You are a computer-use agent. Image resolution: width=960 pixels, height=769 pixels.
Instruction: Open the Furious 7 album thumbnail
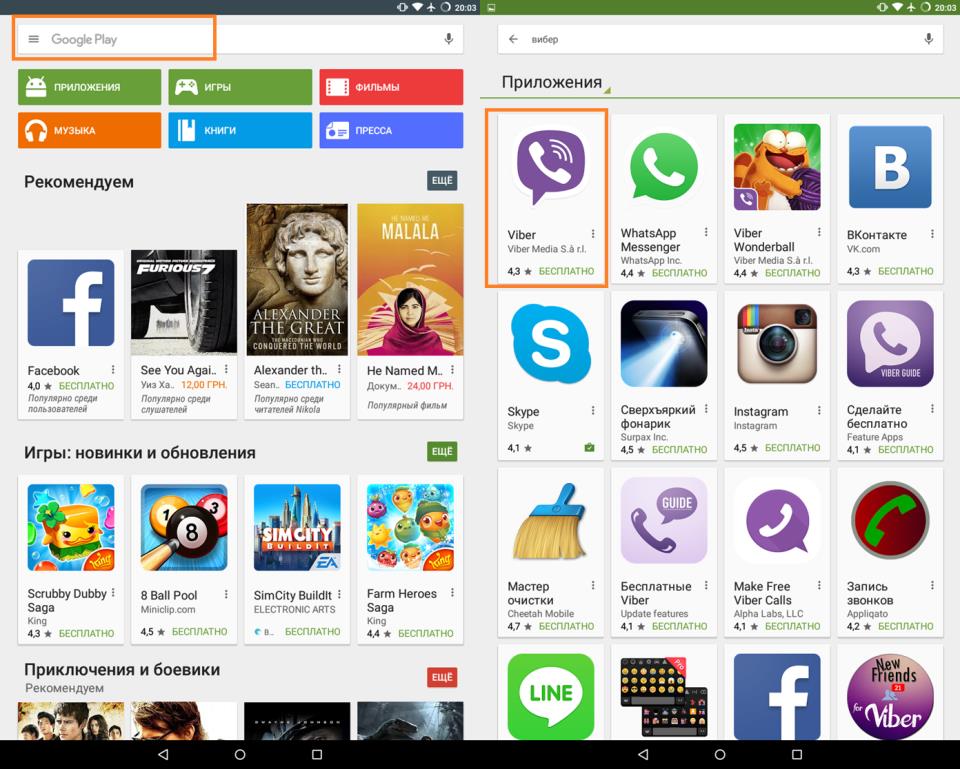coord(184,302)
